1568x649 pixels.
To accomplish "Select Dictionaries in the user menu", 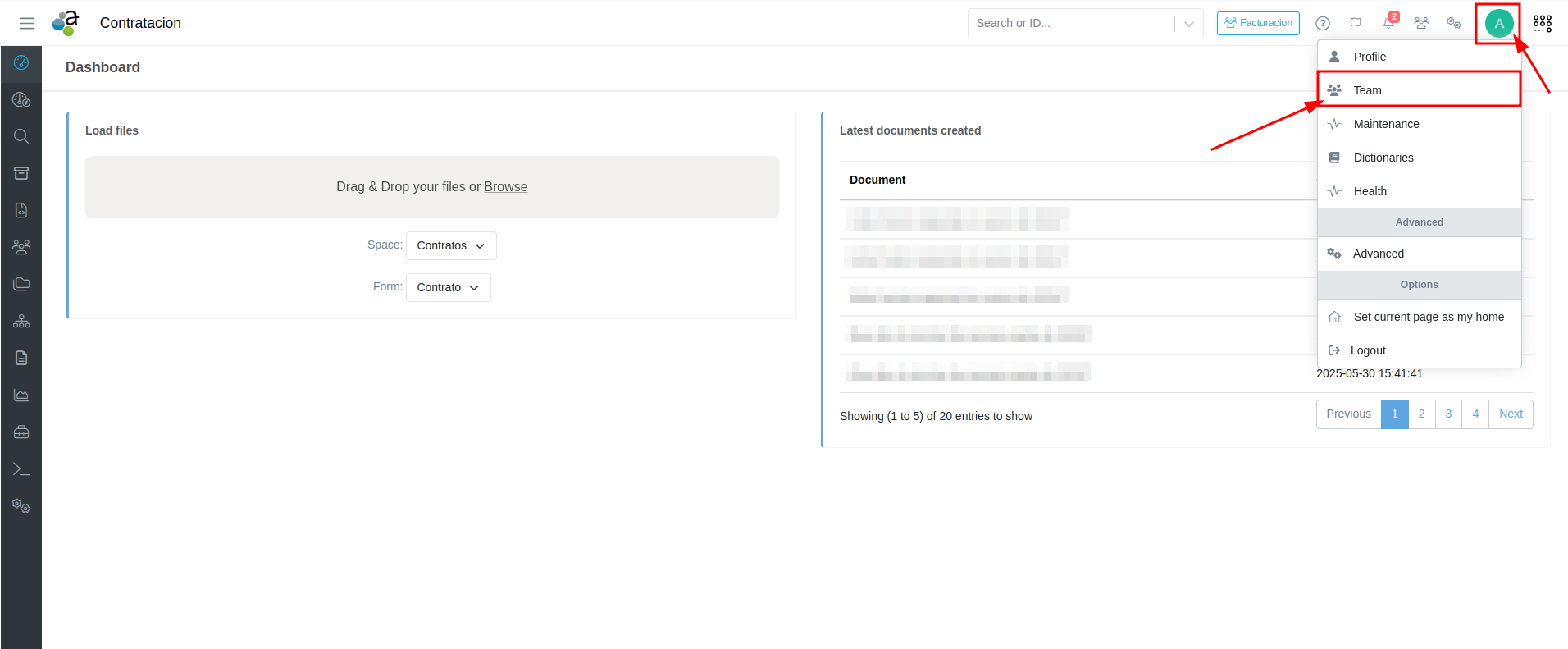I will (x=1383, y=158).
